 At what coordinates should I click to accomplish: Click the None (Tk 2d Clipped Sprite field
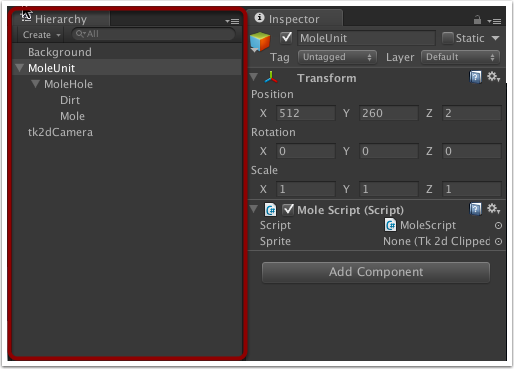(x=436, y=241)
